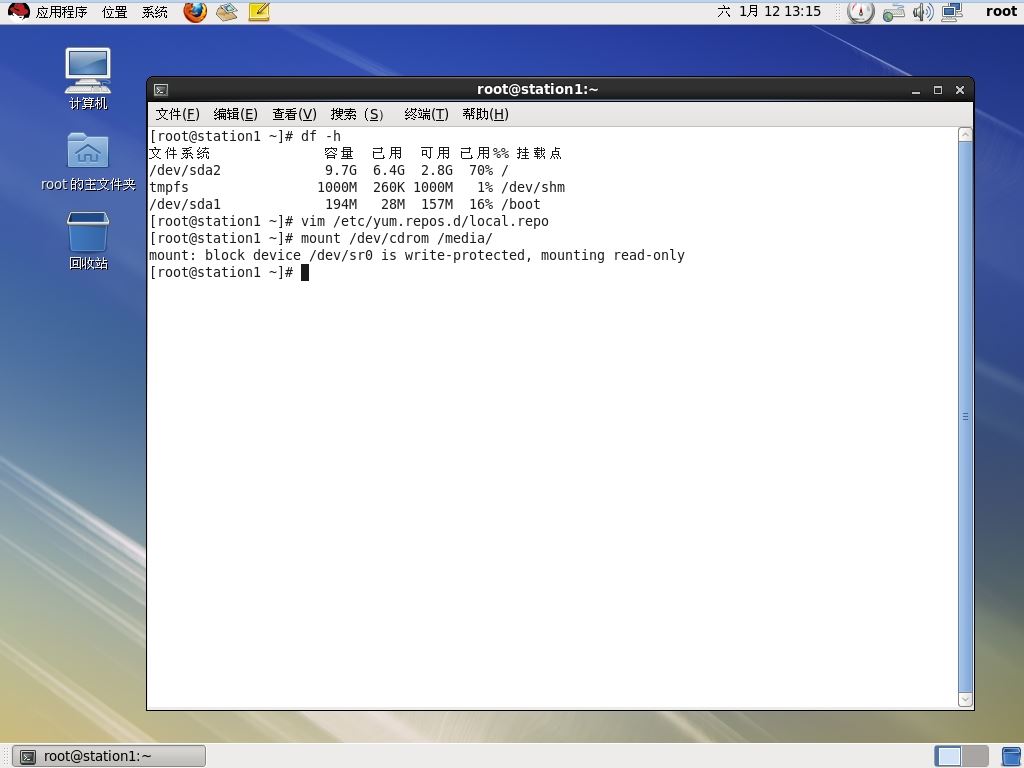Open the network connection tray icon
Image resolution: width=1024 pixels, height=768 pixels.
point(951,12)
